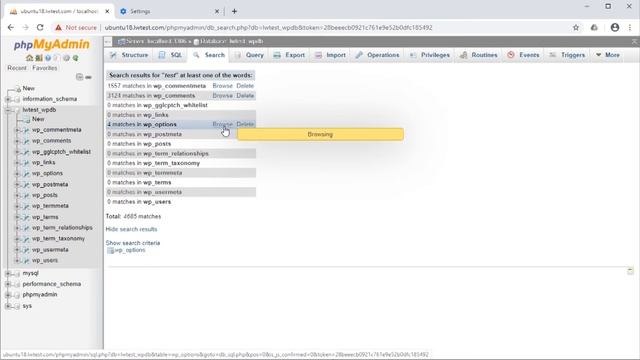Click wp_comments table icon in tree
This screenshot has height=360, width=640.
coord(26,141)
